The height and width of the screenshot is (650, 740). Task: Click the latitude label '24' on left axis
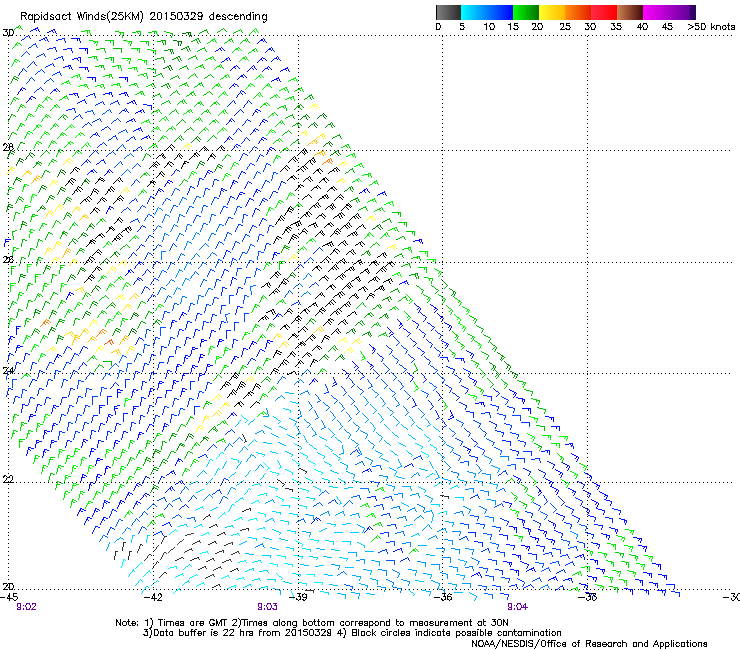[x=8, y=371]
